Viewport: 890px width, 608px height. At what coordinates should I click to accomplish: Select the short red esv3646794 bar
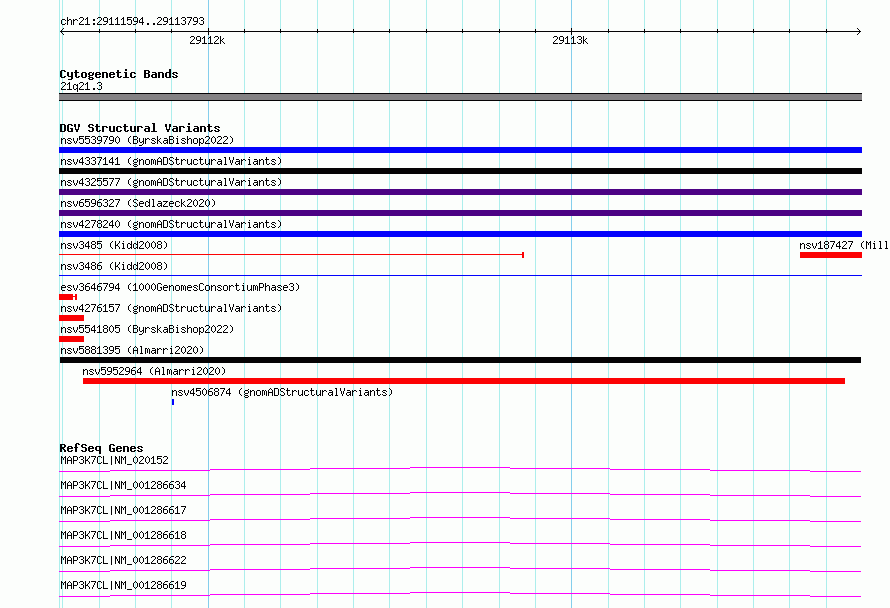click(68, 297)
